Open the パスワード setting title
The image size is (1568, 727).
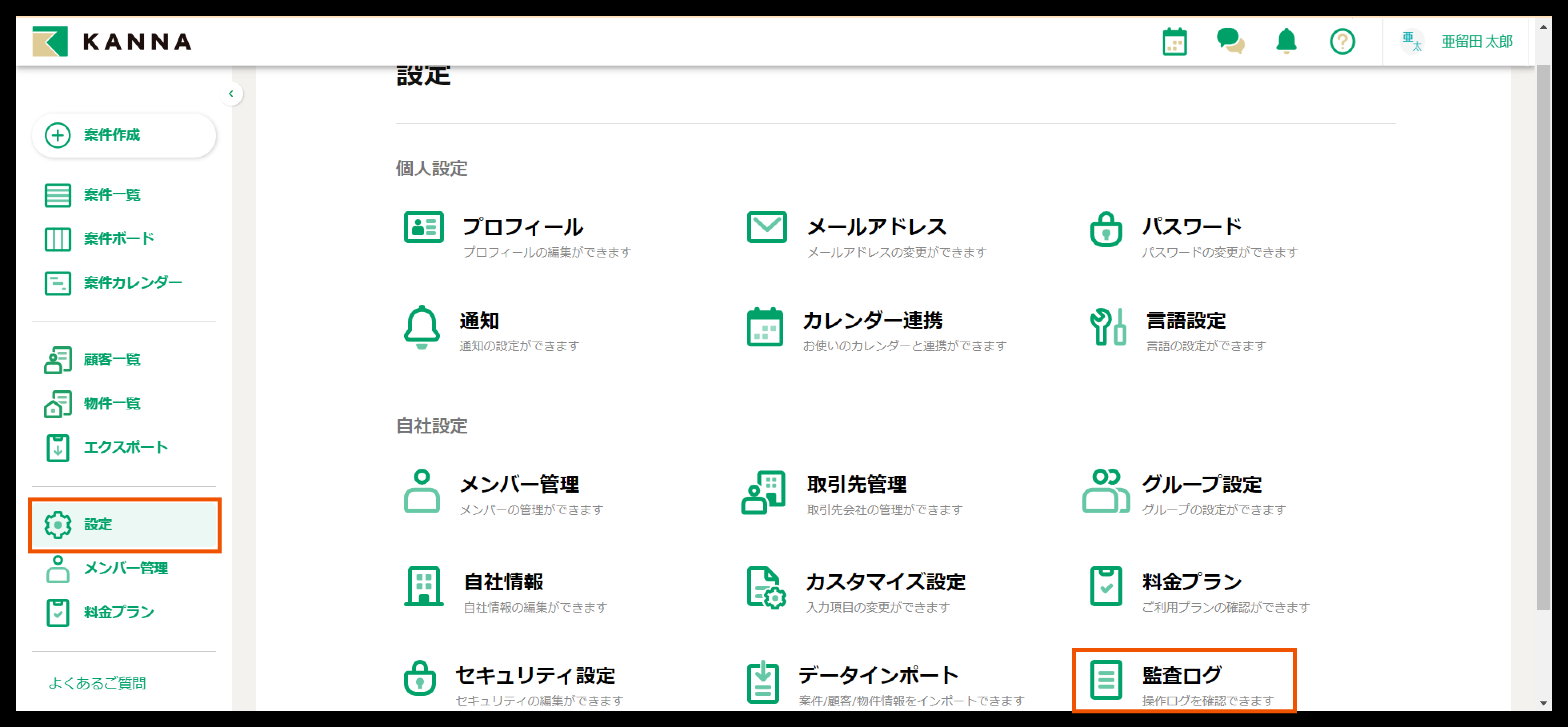(x=1191, y=226)
